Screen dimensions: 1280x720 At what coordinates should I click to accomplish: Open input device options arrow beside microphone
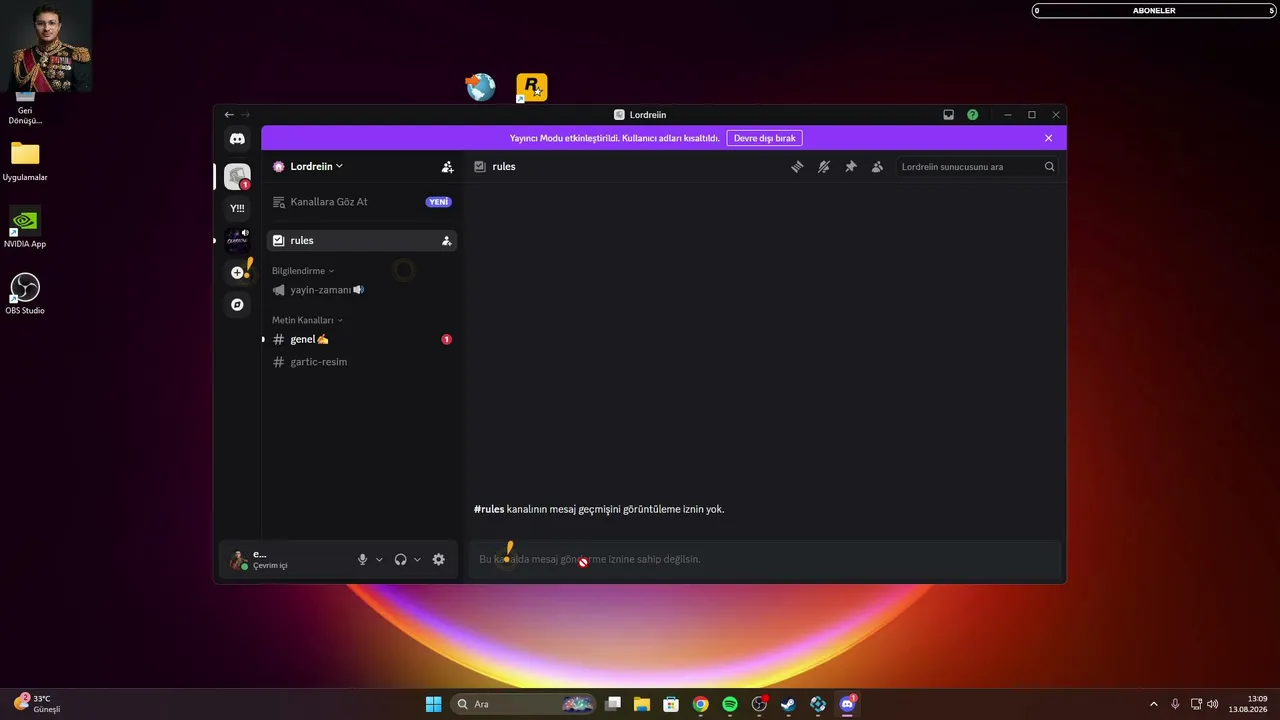pos(379,560)
